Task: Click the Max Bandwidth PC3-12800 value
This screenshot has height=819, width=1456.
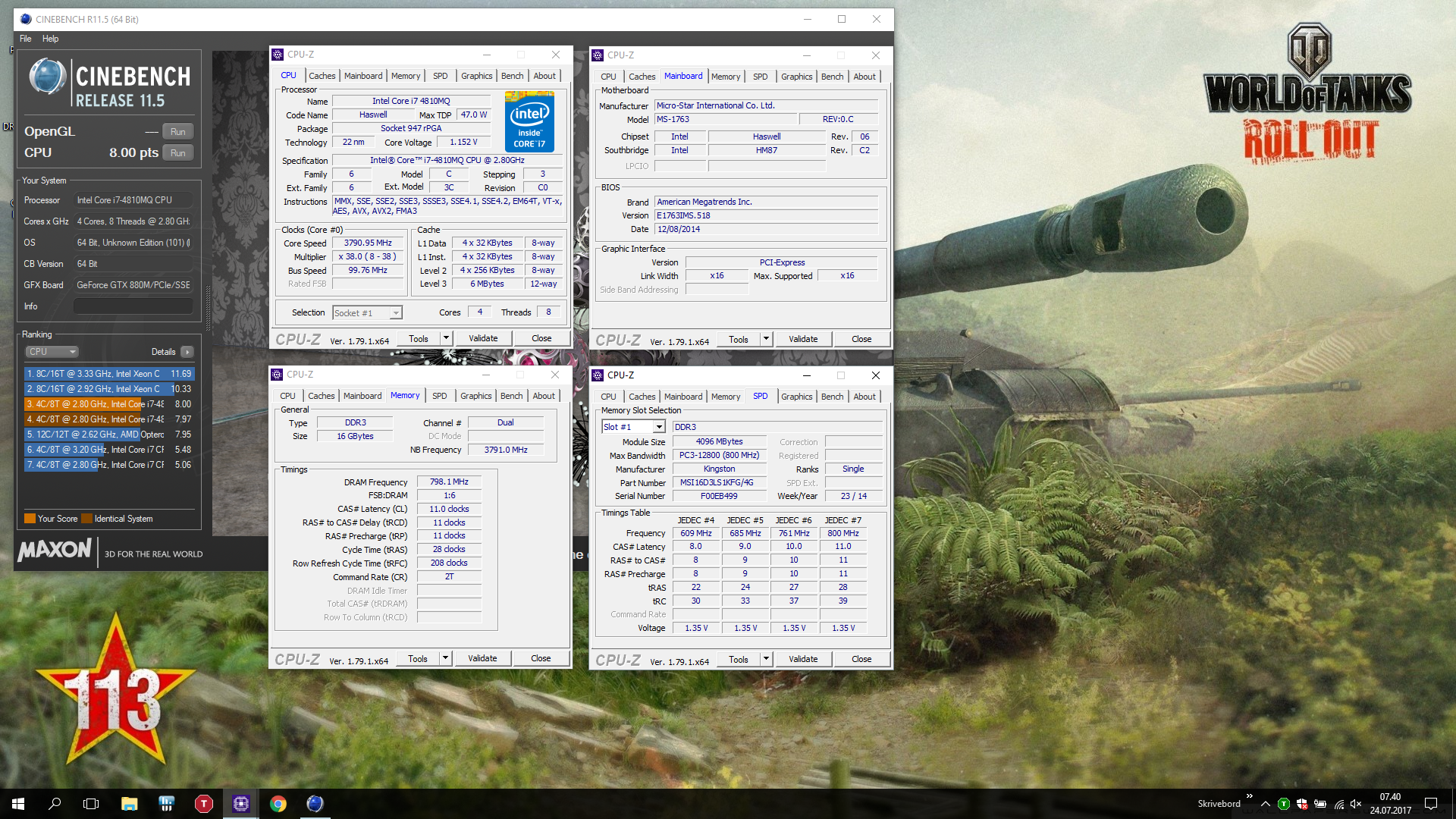Action: [x=719, y=455]
